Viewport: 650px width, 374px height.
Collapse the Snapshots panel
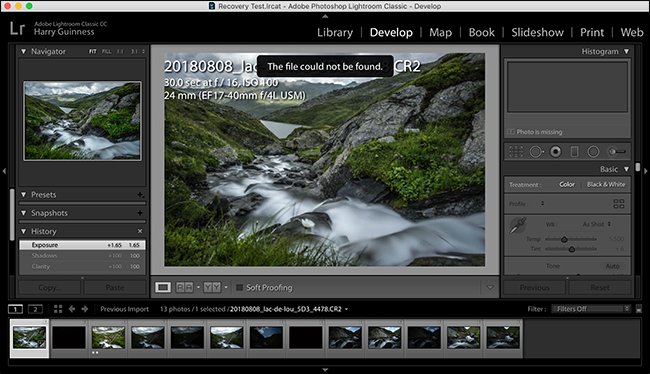click(x=23, y=213)
